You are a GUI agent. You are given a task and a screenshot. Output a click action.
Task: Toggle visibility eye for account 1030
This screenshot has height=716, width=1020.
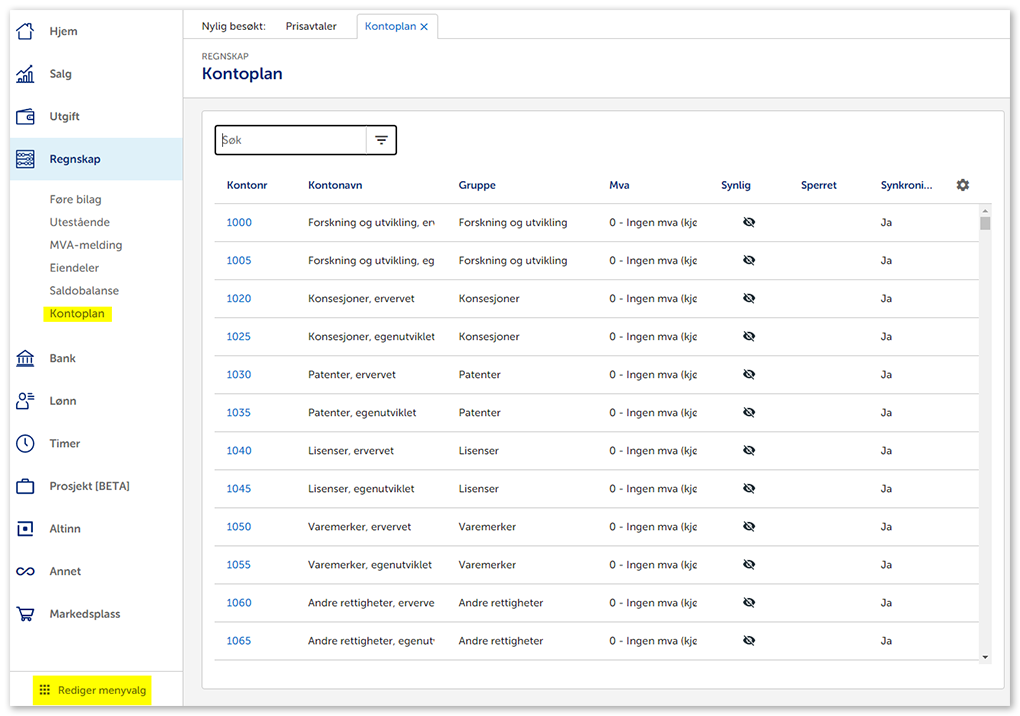point(749,374)
